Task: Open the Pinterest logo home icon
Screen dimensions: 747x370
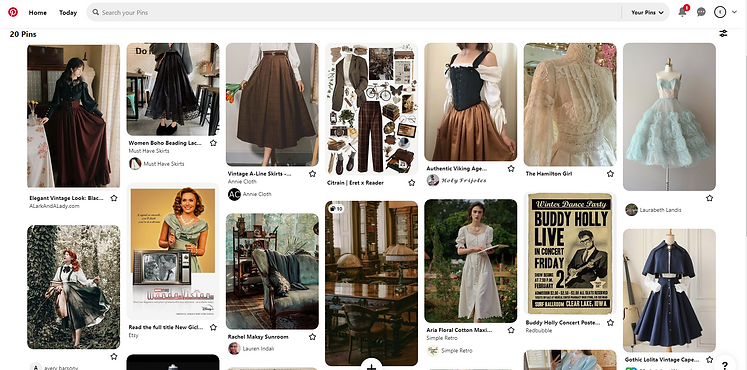Action: (13, 12)
